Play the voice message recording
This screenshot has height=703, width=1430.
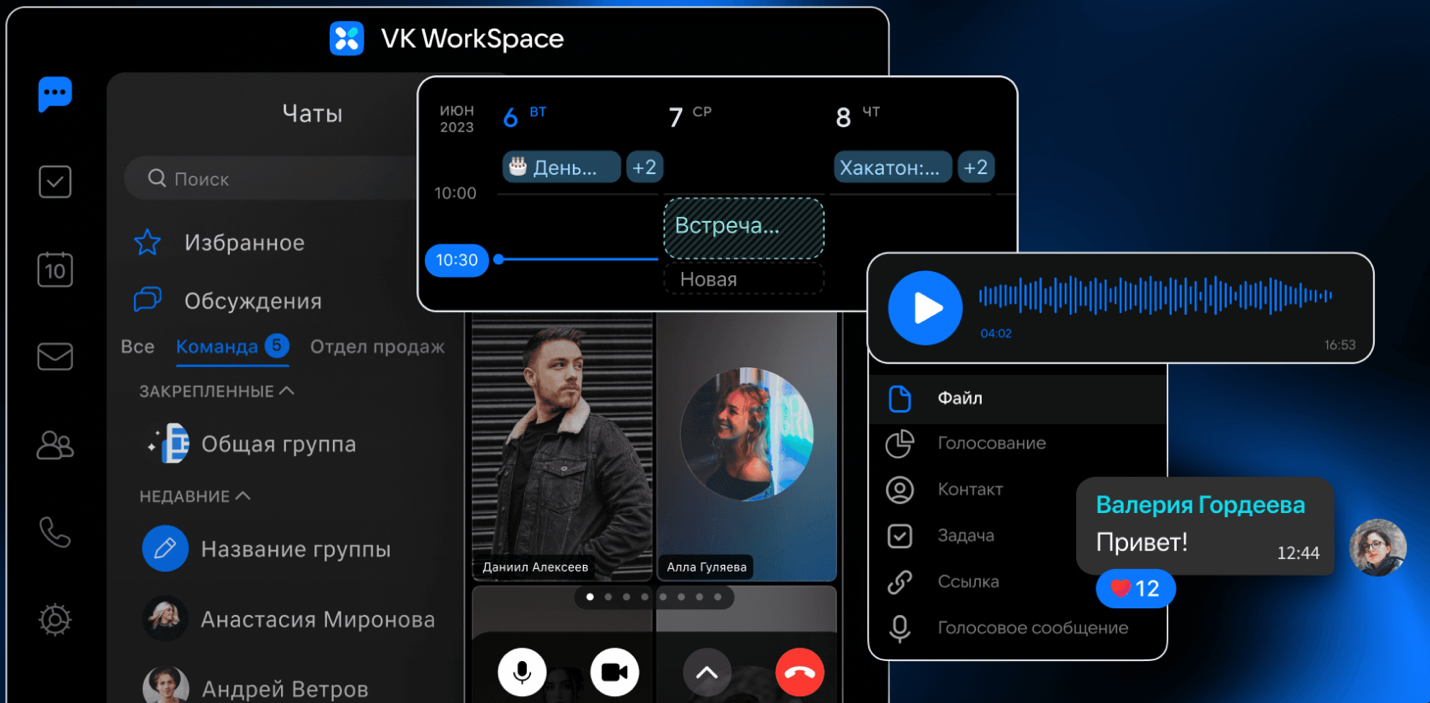click(x=925, y=307)
